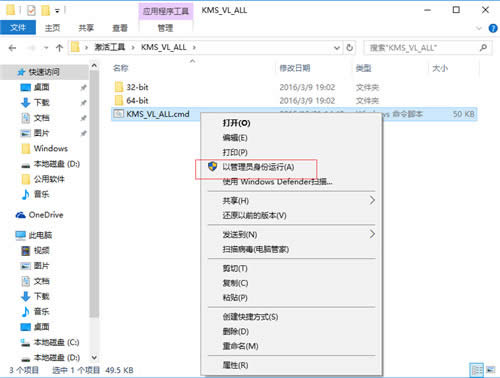Click the chevron after KMS_VL_ALL in address bar

tap(194, 48)
